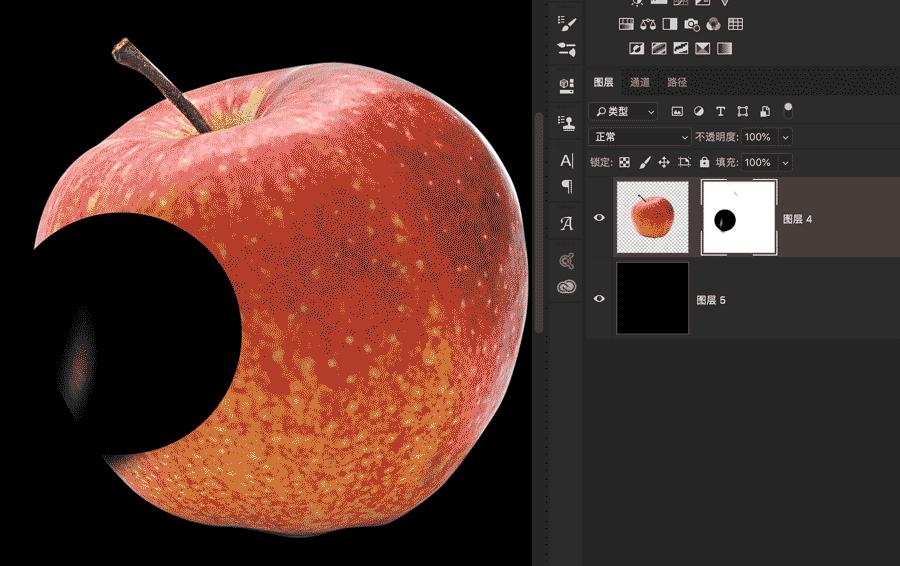Click the 锁定 label
This screenshot has height=566, width=900.
pyautogui.click(x=602, y=162)
